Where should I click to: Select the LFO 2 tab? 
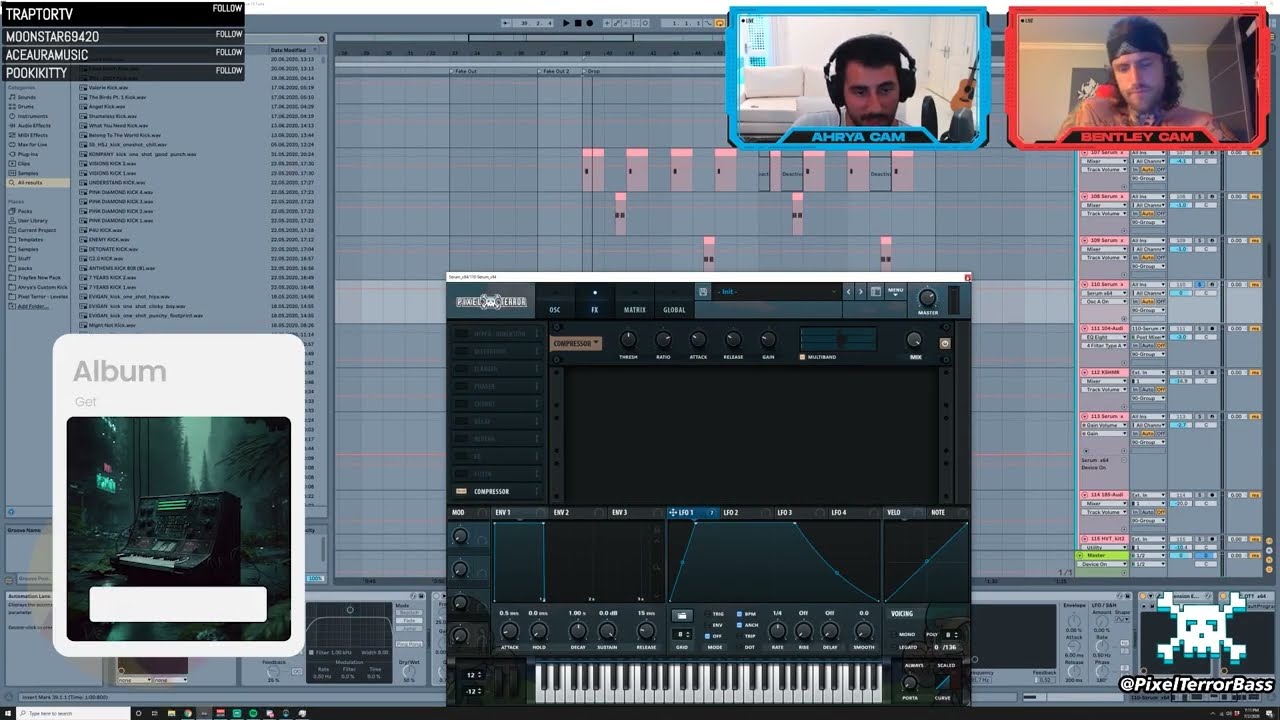coord(731,513)
